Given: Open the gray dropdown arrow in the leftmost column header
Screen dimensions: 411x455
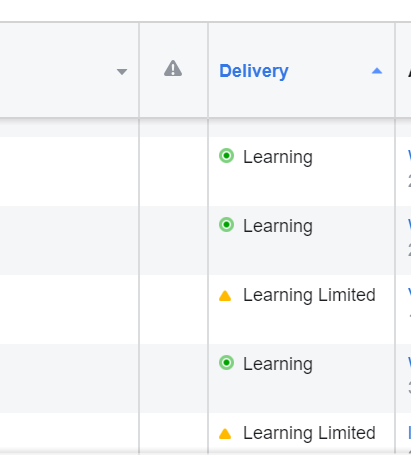Looking at the screenshot, I should [122, 72].
